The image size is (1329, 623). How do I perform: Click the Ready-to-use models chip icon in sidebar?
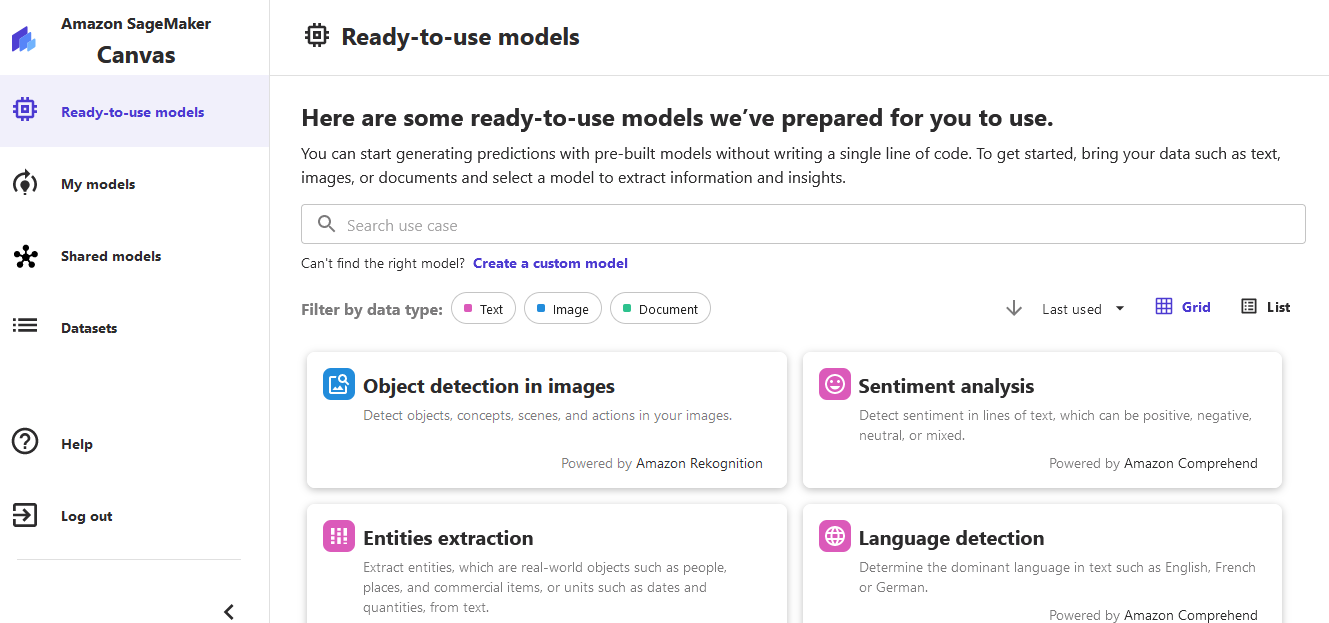click(x=25, y=111)
